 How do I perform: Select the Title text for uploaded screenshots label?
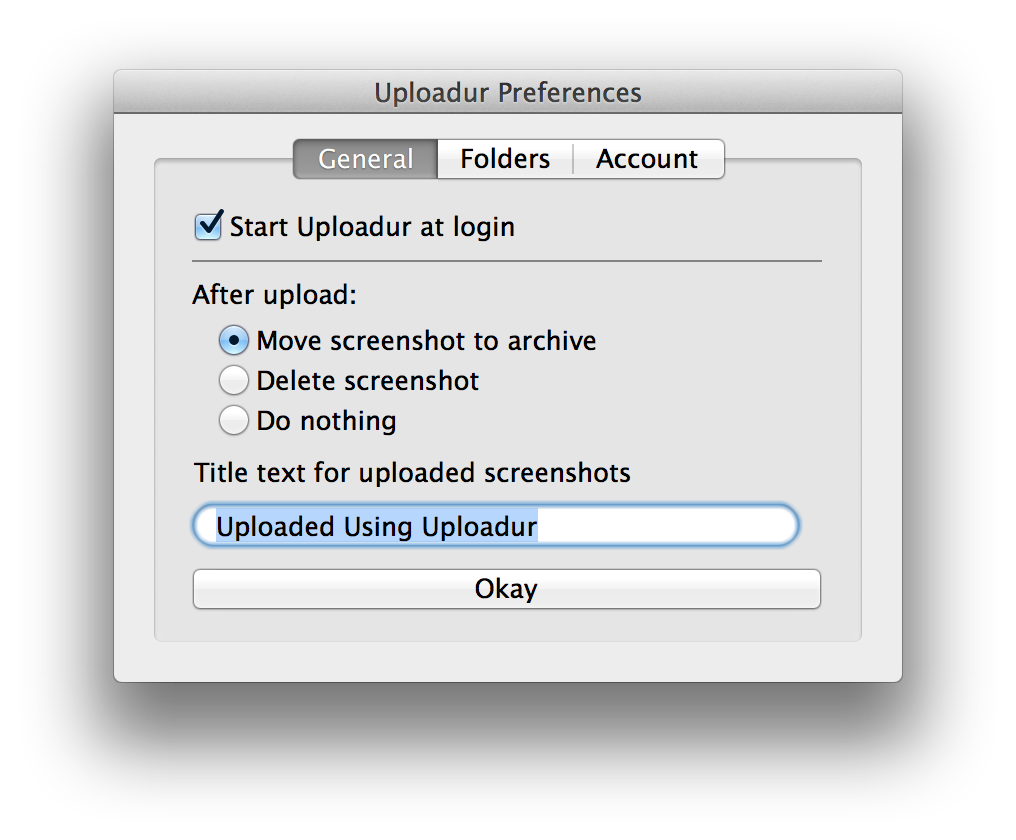click(x=410, y=472)
